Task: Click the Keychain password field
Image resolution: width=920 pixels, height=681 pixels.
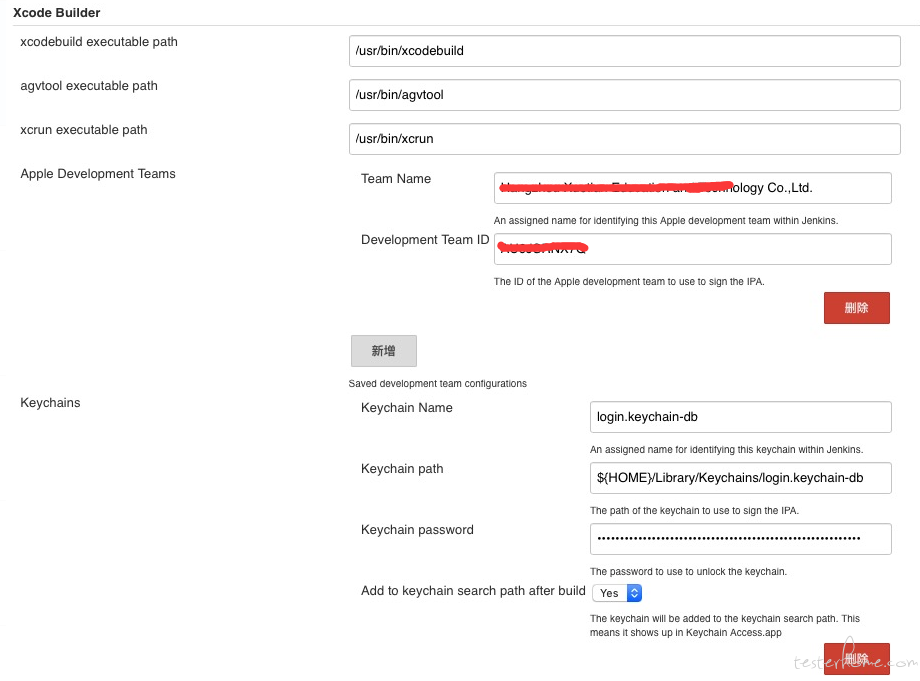Action: (x=740, y=539)
